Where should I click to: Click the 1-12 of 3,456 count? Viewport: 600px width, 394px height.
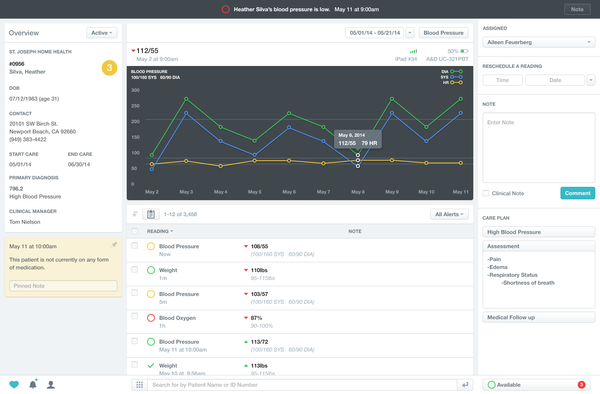(180, 214)
